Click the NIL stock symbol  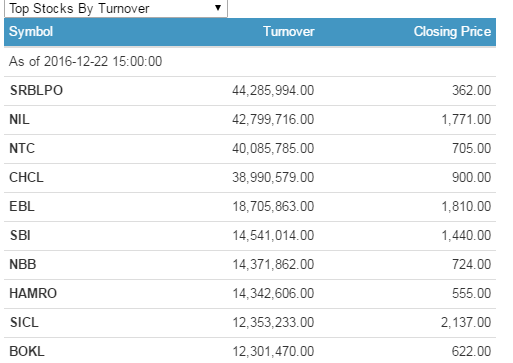pos(19,119)
